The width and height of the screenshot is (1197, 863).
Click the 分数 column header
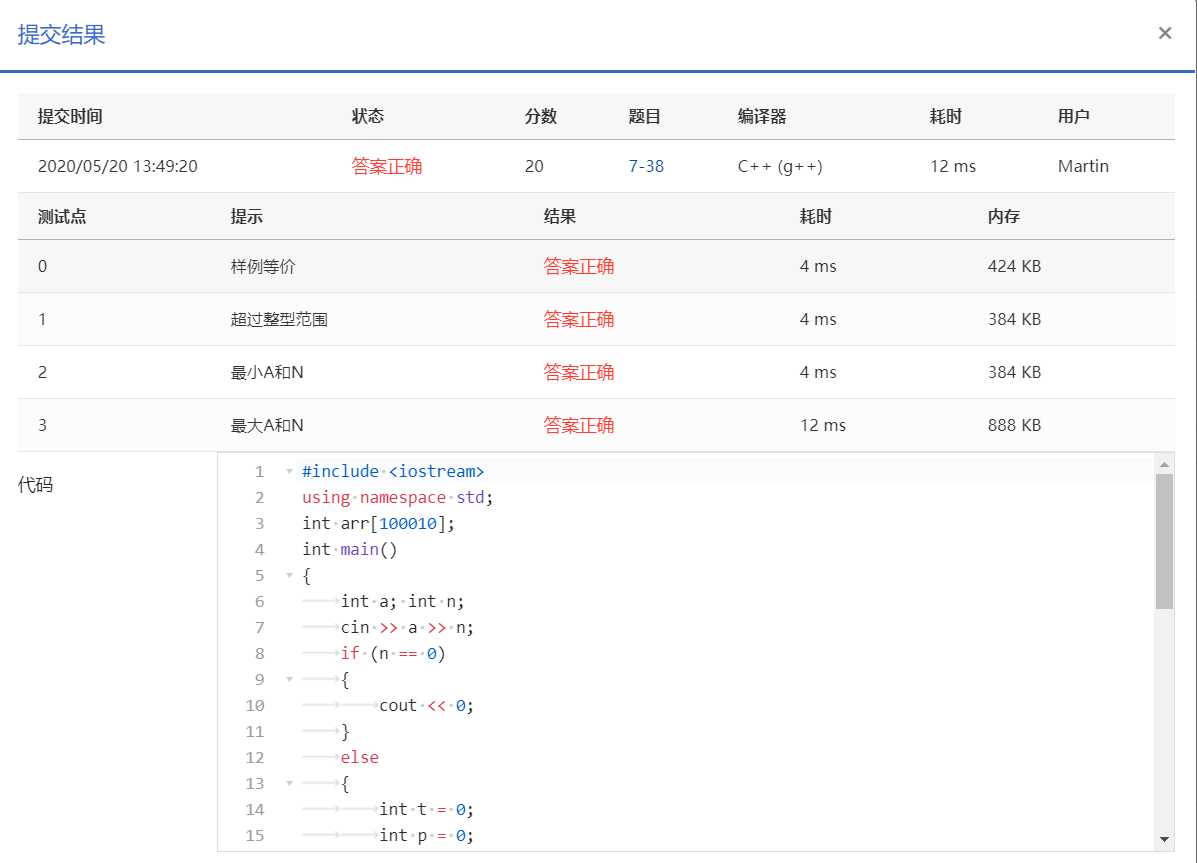(540, 116)
